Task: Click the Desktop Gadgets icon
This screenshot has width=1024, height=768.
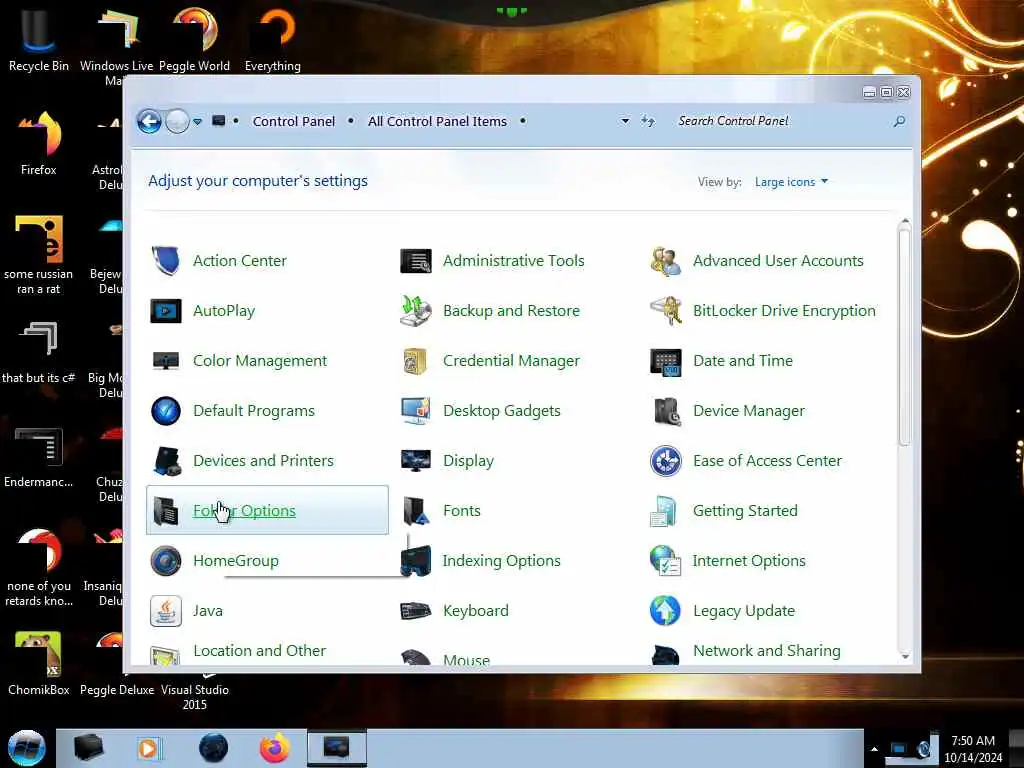Action: coord(416,411)
